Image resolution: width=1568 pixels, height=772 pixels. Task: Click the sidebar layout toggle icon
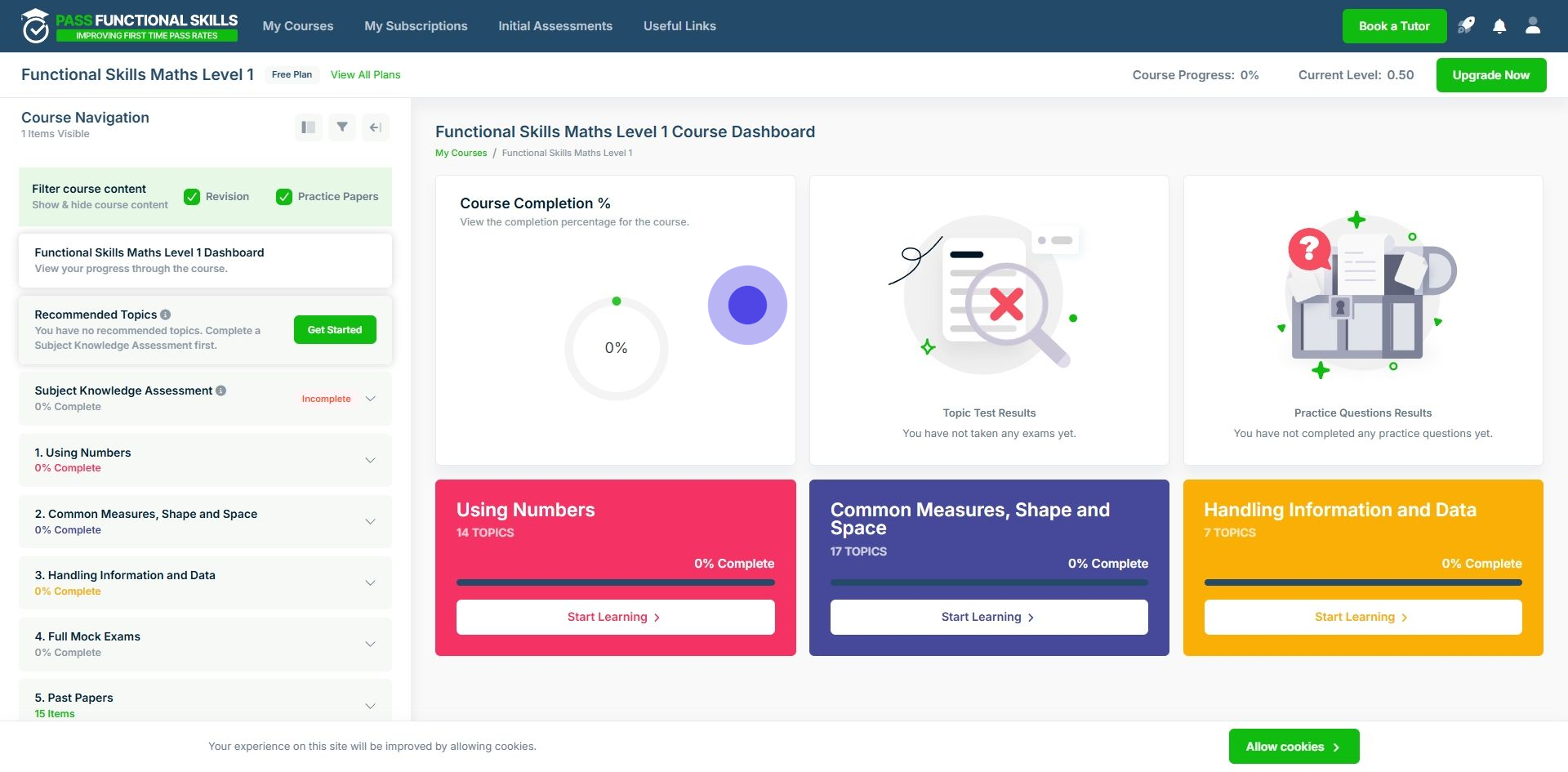coord(309,127)
